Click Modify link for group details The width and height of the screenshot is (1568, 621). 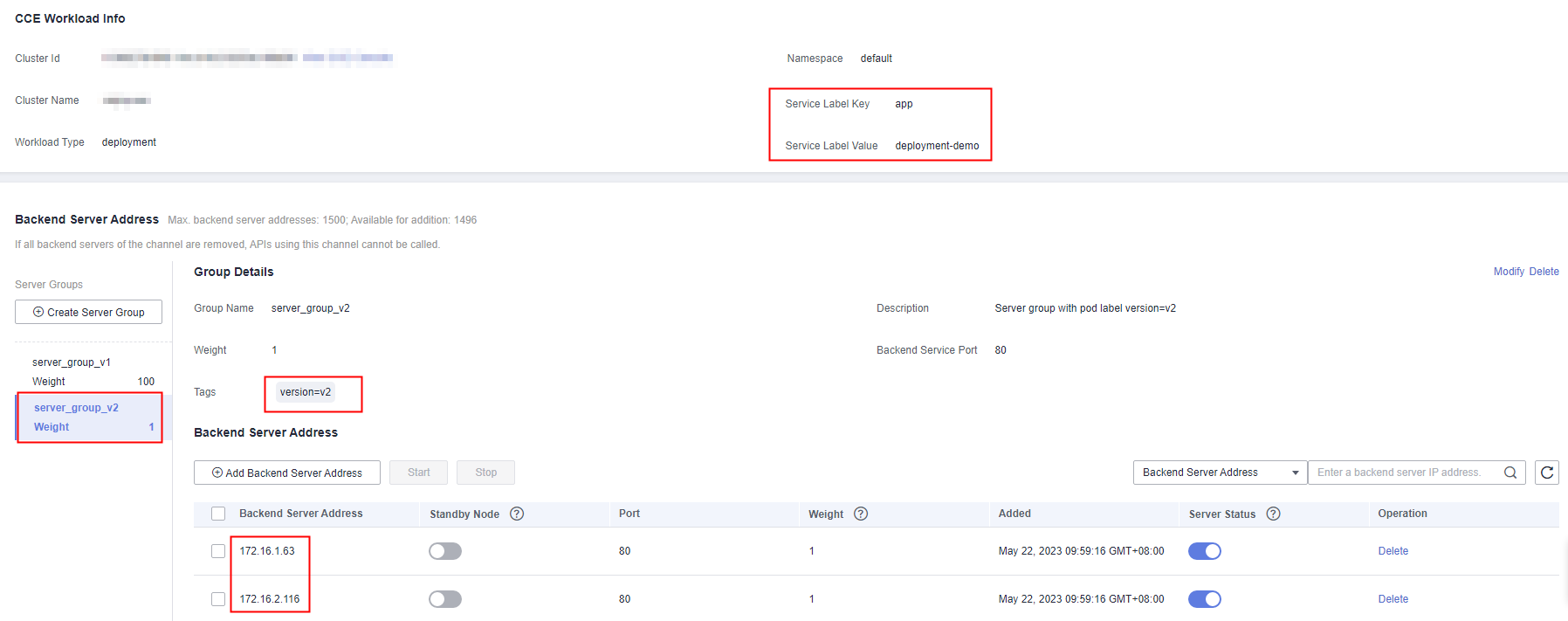coord(1508,272)
